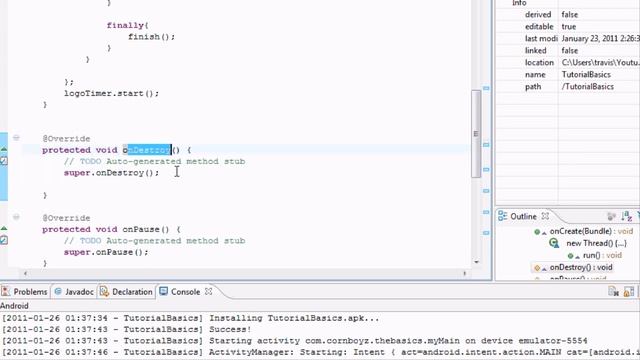Click the 'Success!' console line
The width and height of the screenshot is (640, 360).
point(127,329)
